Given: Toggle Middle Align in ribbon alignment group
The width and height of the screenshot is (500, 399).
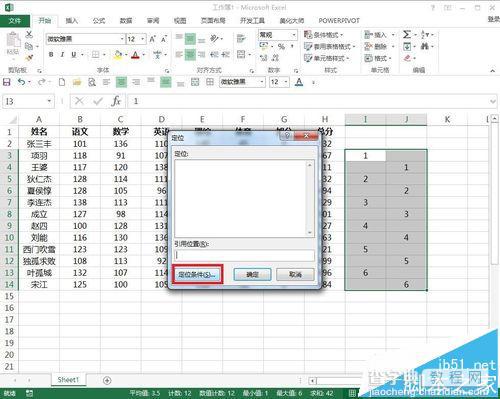Looking at the screenshot, I should click(190, 39).
